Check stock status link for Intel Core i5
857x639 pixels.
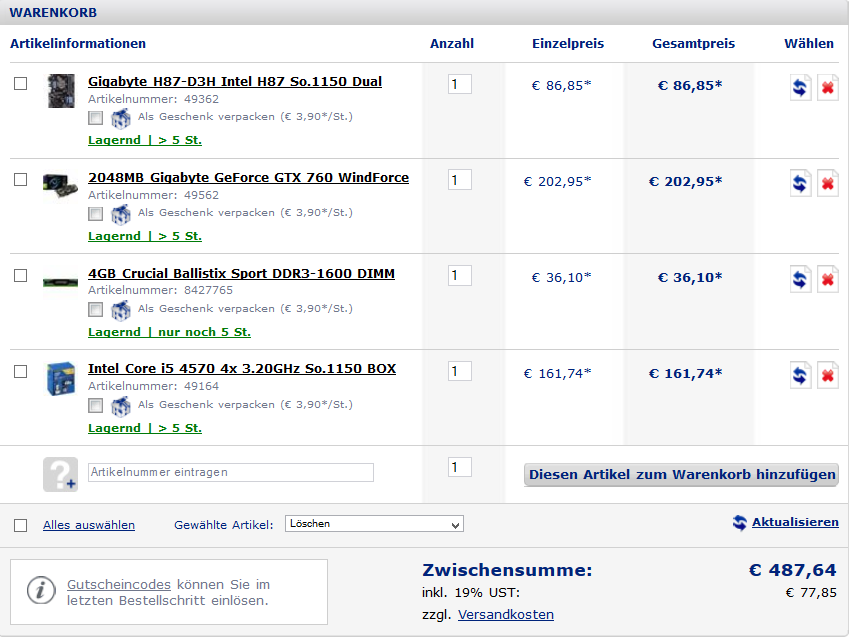point(145,429)
